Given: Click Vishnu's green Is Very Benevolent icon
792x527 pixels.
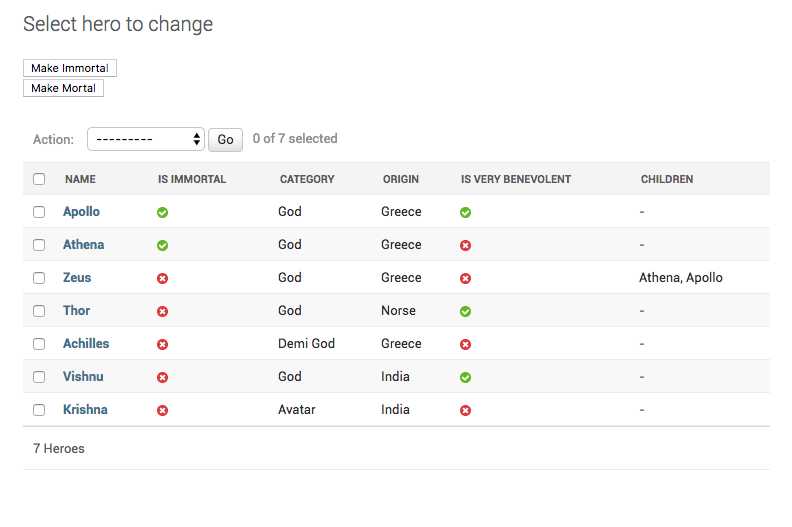Looking at the screenshot, I should [465, 377].
